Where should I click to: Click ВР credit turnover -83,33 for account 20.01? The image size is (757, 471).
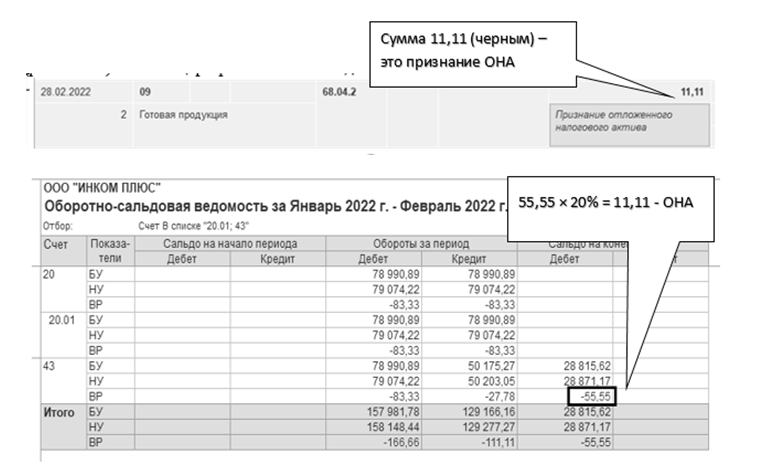[500, 350]
